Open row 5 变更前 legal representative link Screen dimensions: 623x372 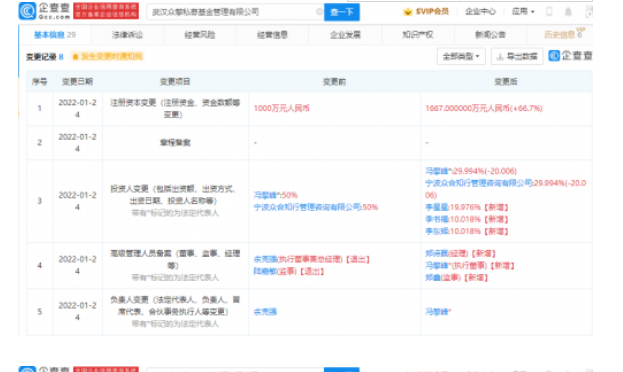click(x=265, y=312)
